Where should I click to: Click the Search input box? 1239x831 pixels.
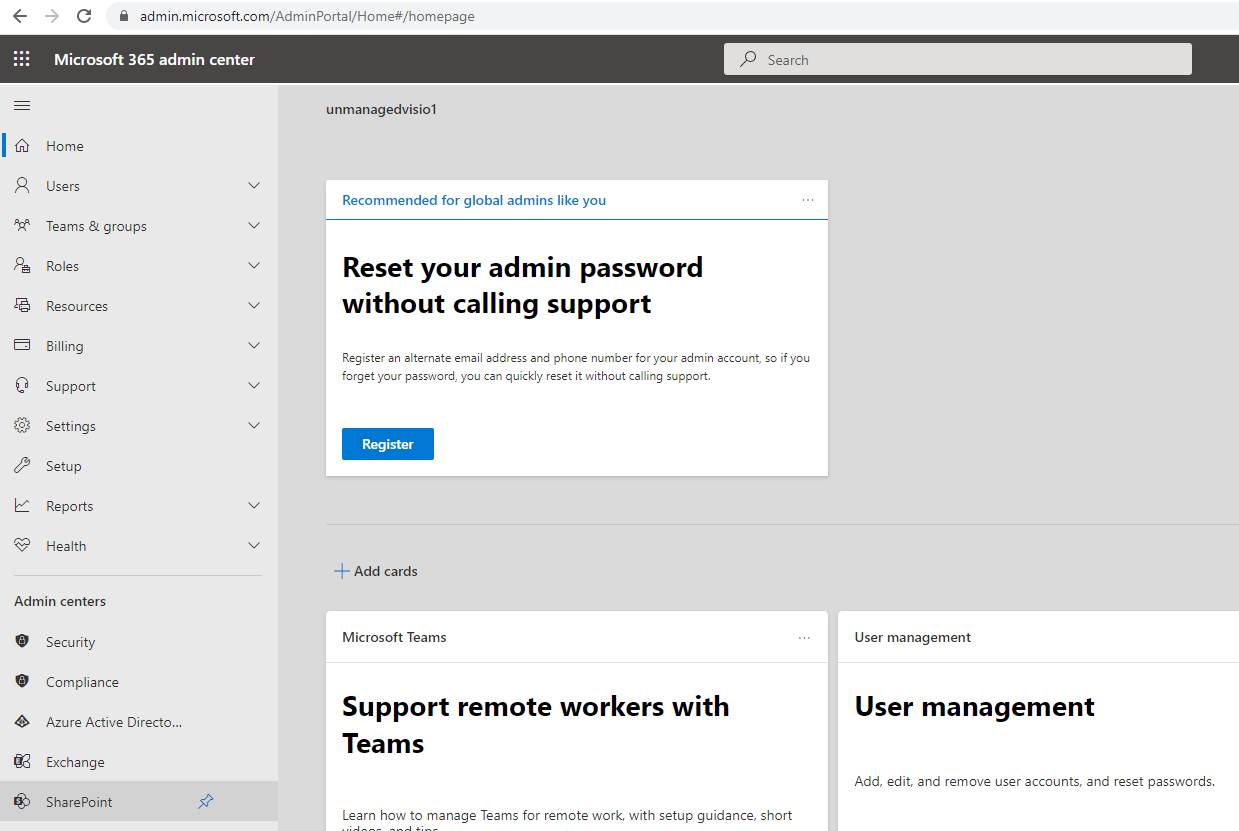[x=958, y=59]
